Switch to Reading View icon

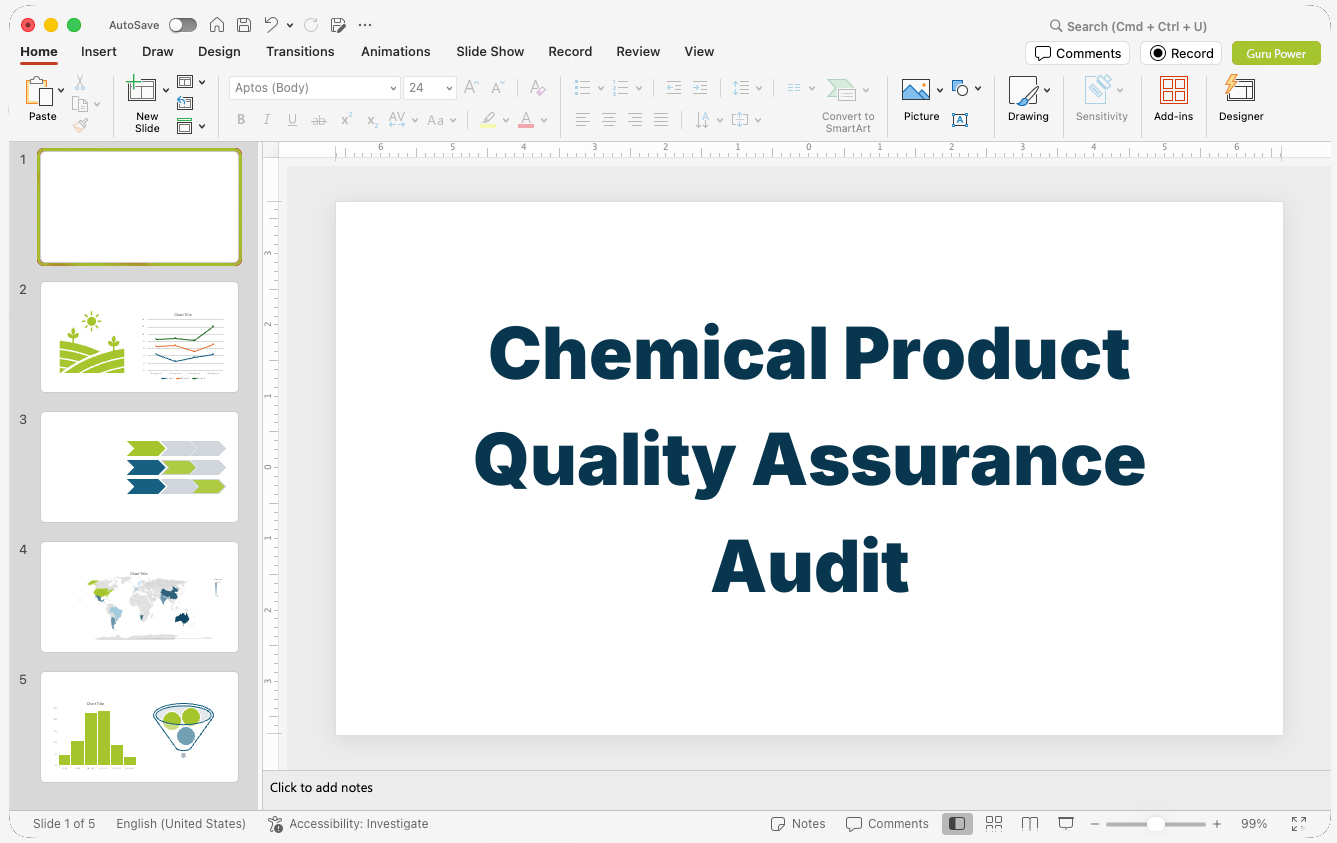(1030, 824)
